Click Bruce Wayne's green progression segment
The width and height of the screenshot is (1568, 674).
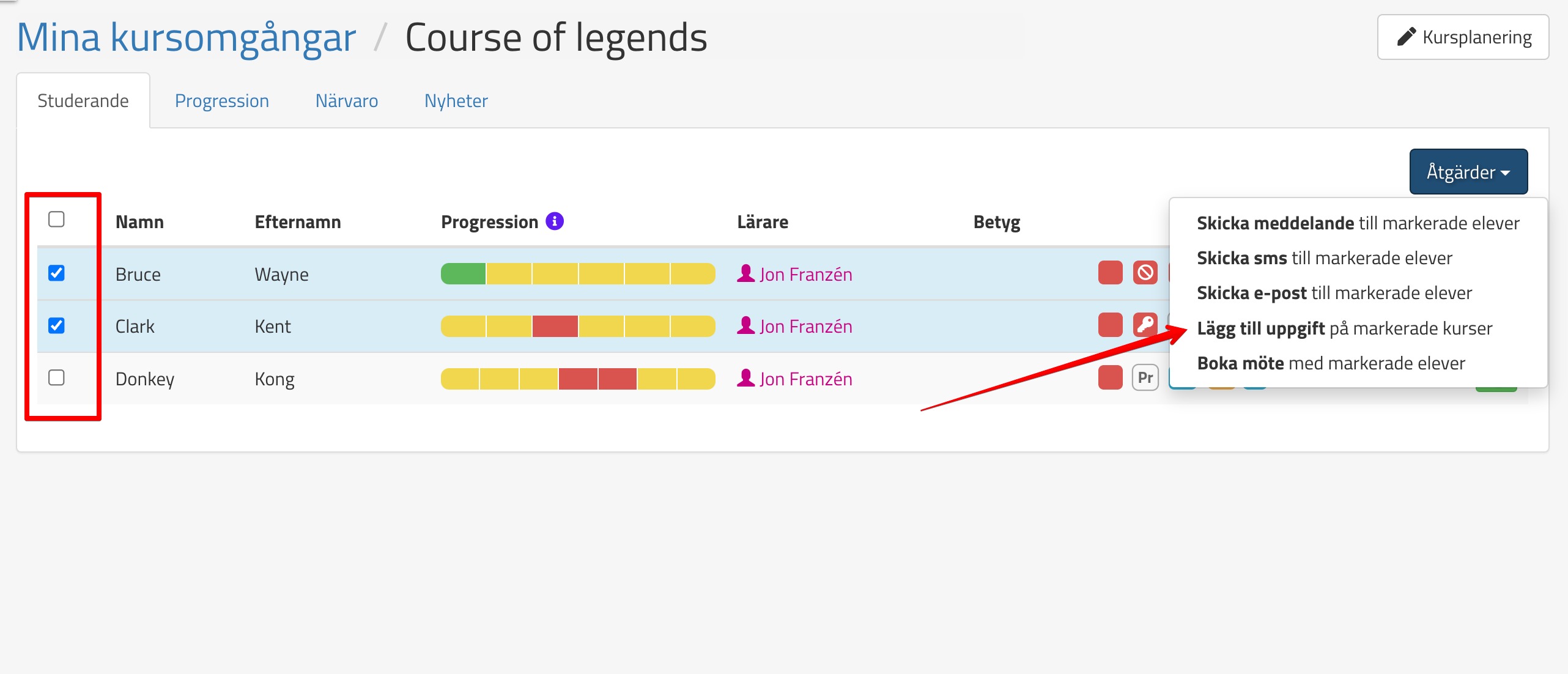pyautogui.click(x=463, y=274)
